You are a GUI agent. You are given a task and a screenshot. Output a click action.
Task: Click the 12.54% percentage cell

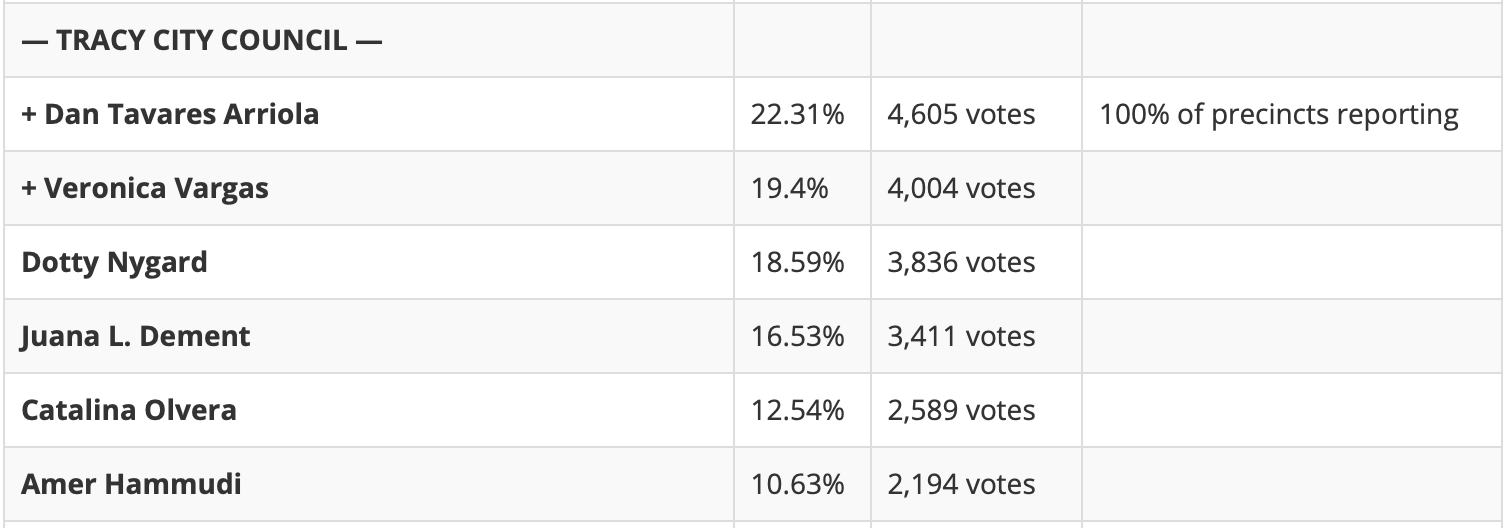(x=797, y=411)
